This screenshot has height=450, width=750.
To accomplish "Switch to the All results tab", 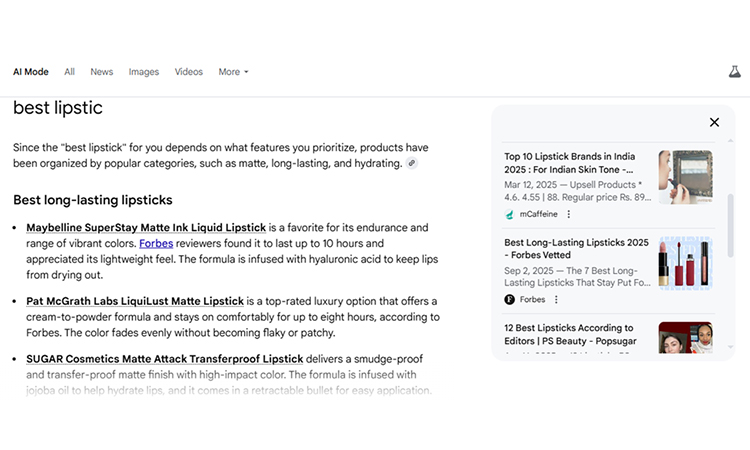I will pos(70,72).
